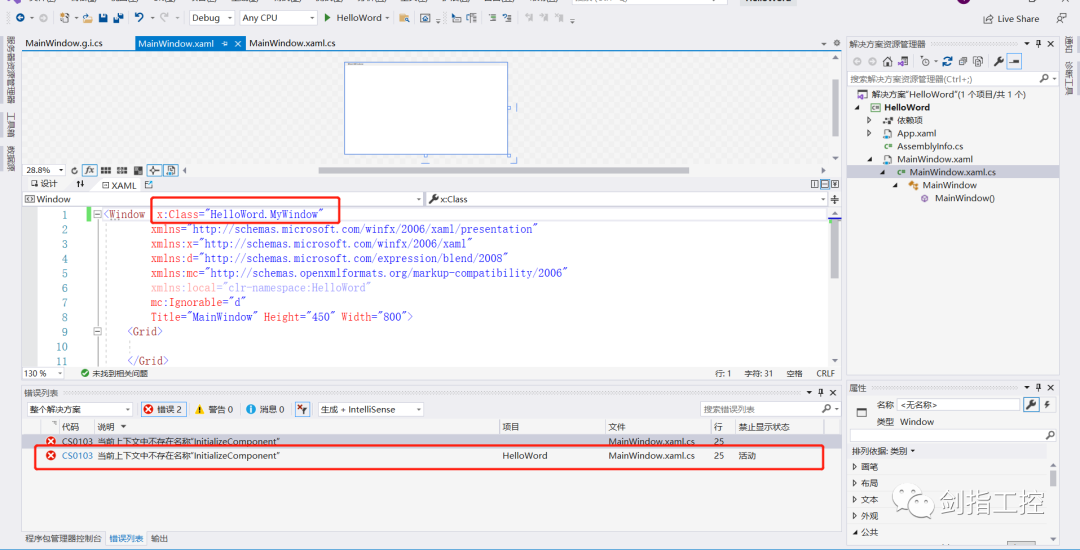Expand the 依赖项 node

point(869,120)
